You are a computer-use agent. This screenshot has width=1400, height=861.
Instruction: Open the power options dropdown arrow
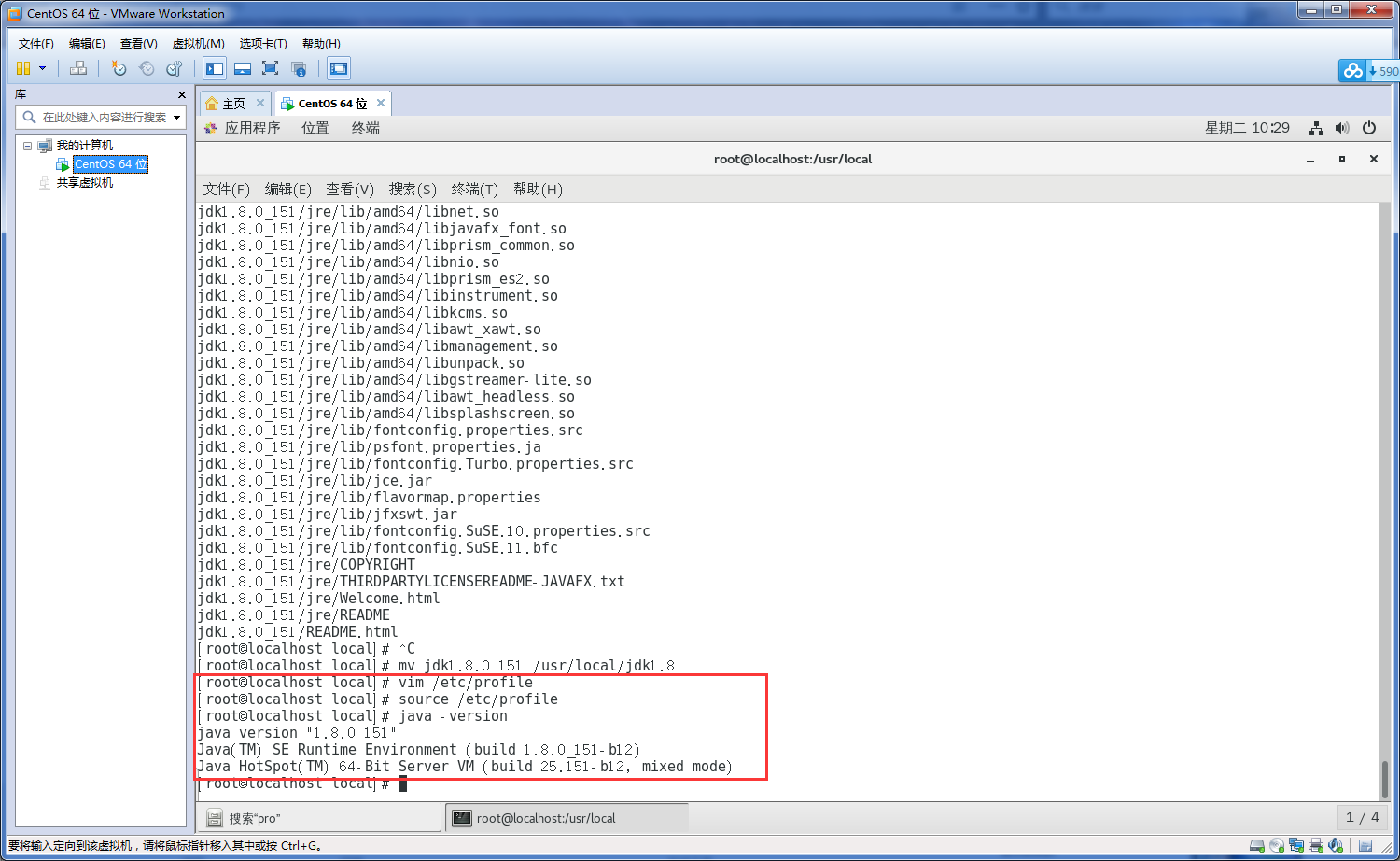coord(42,68)
